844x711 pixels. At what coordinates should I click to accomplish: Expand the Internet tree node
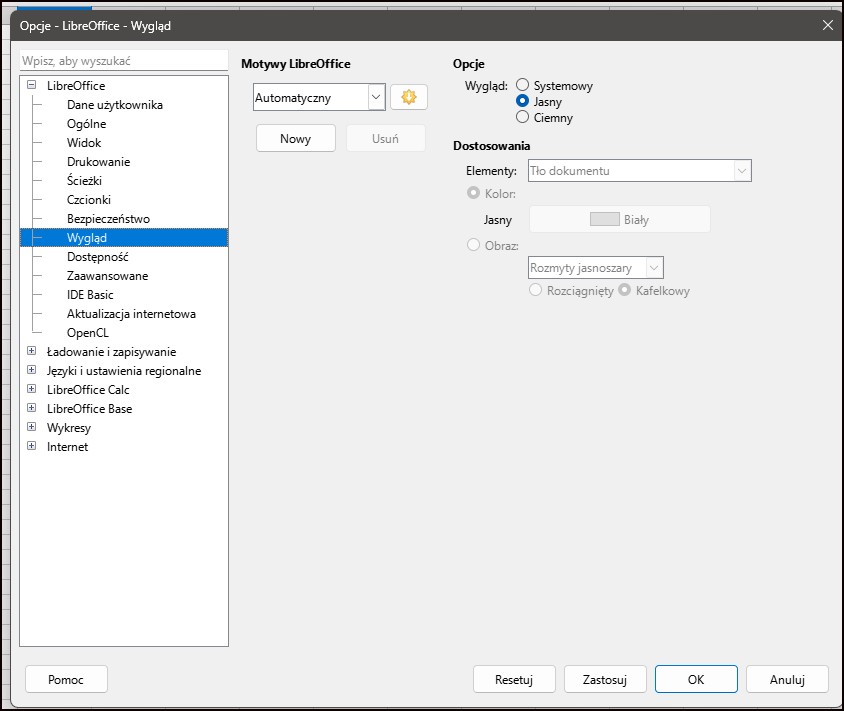click(32, 446)
